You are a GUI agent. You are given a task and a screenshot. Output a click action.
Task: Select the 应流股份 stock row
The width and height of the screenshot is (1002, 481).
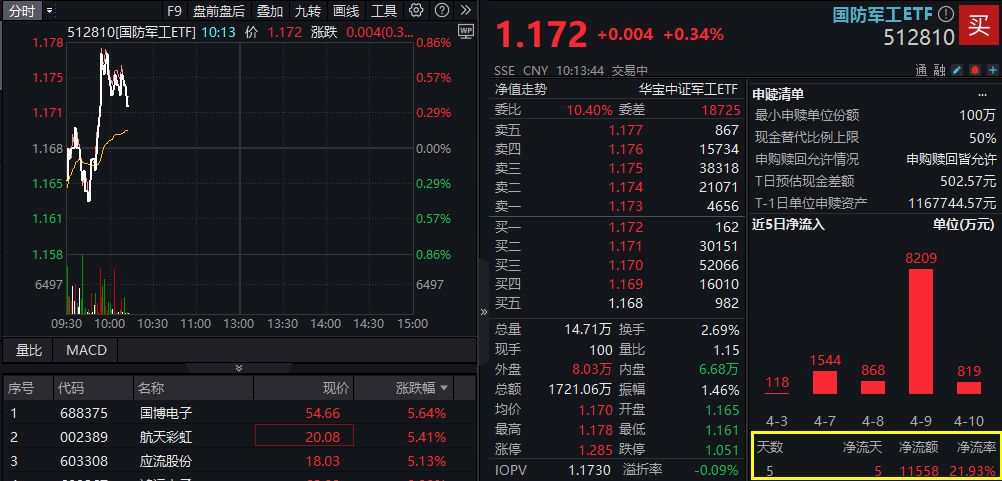point(238,461)
